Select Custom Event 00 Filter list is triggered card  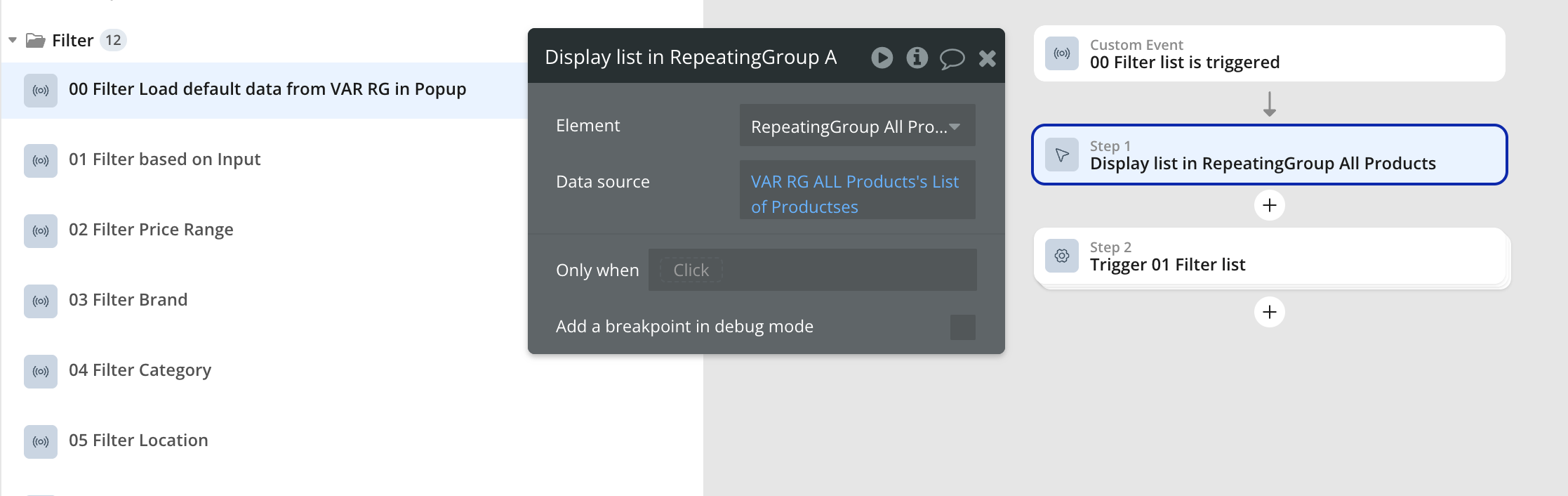1269,54
